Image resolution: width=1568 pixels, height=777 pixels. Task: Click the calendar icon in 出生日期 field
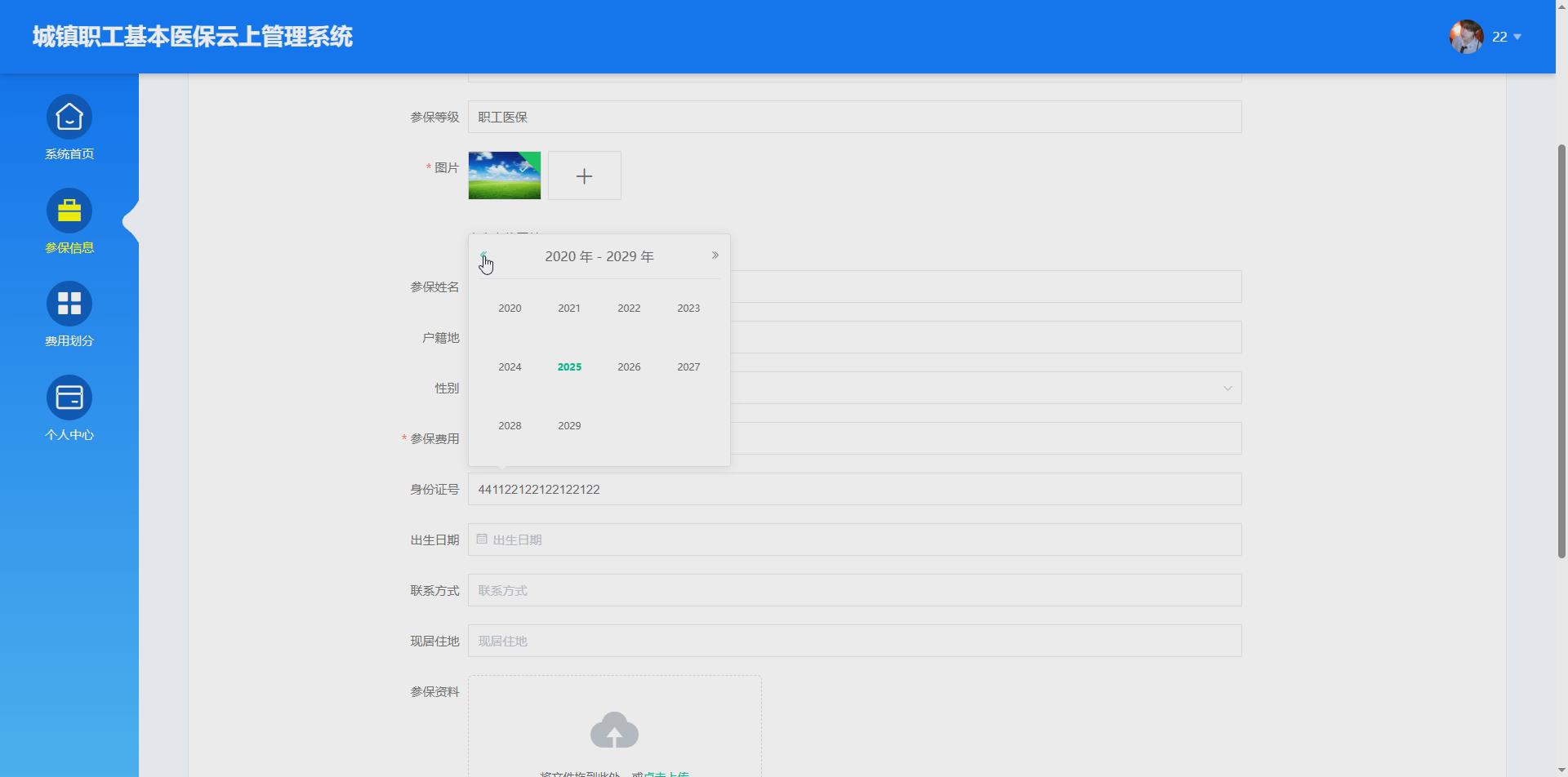point(481,539)
